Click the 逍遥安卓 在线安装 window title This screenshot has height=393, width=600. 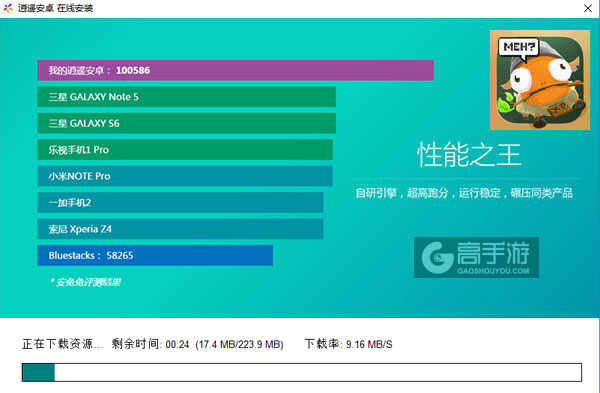55,8
